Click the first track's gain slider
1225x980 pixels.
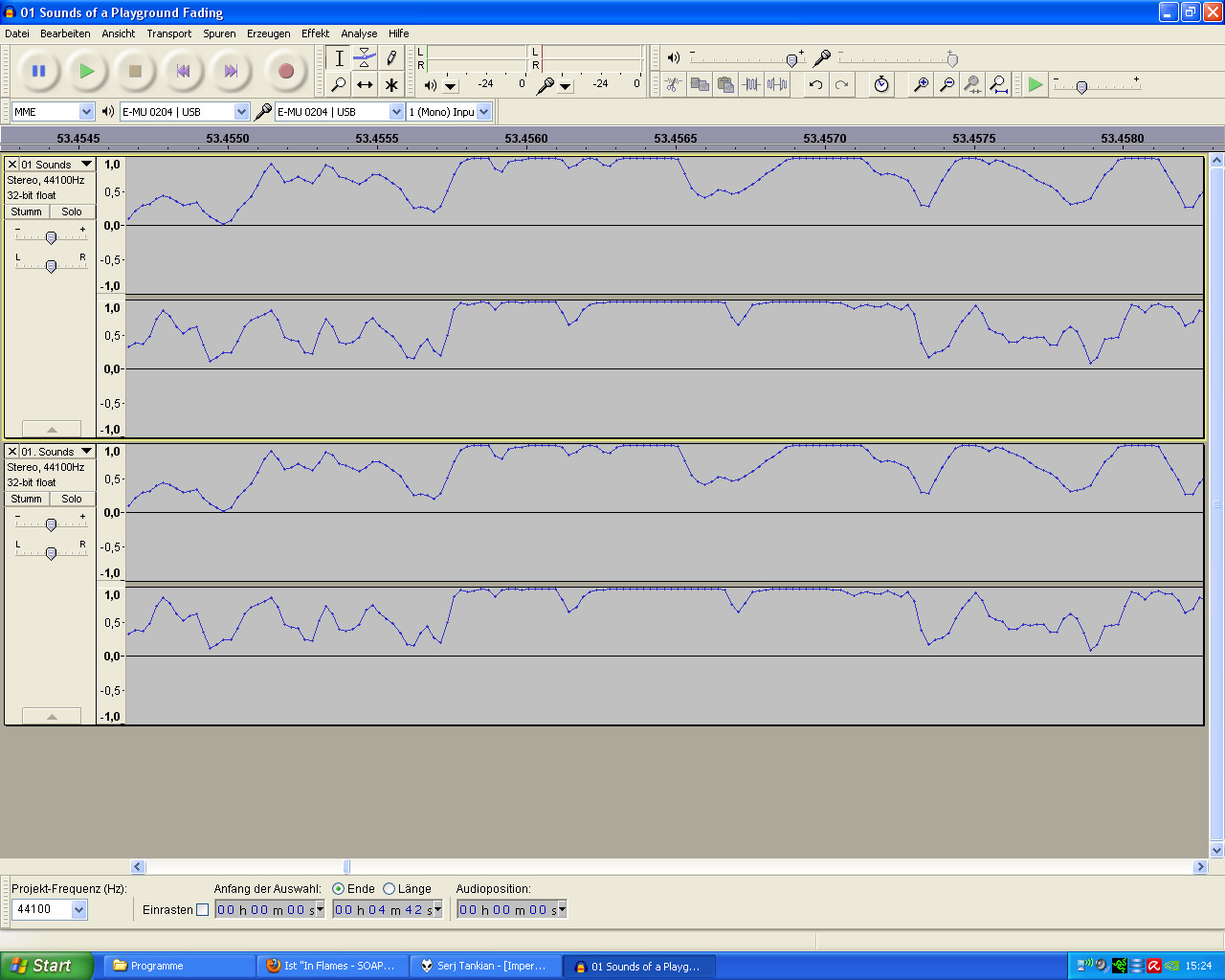click(x=51, y=236)
